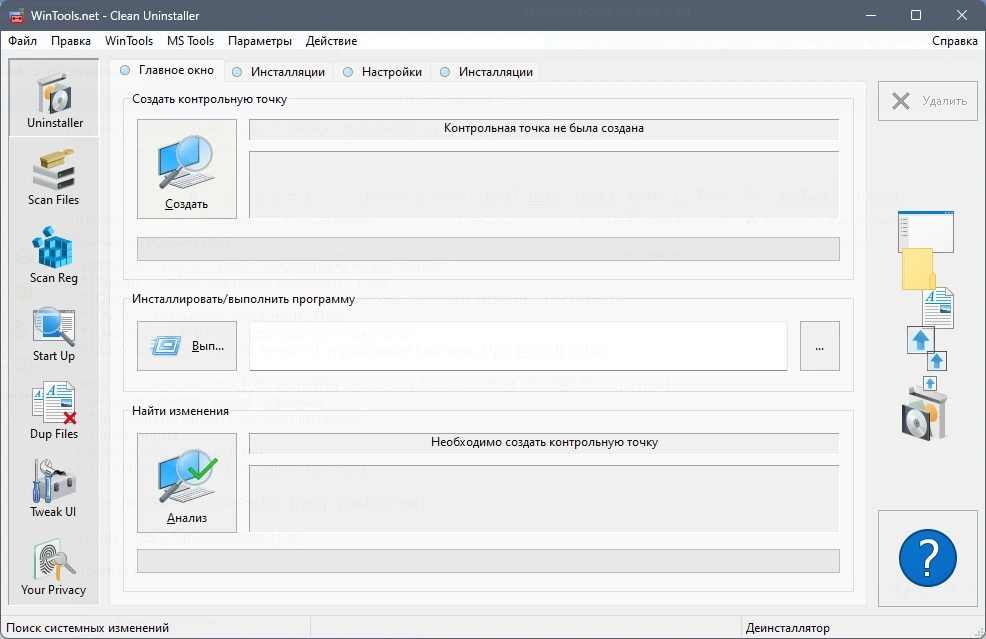
Task: Open the MS Tools menu
Action: point(191,41)
